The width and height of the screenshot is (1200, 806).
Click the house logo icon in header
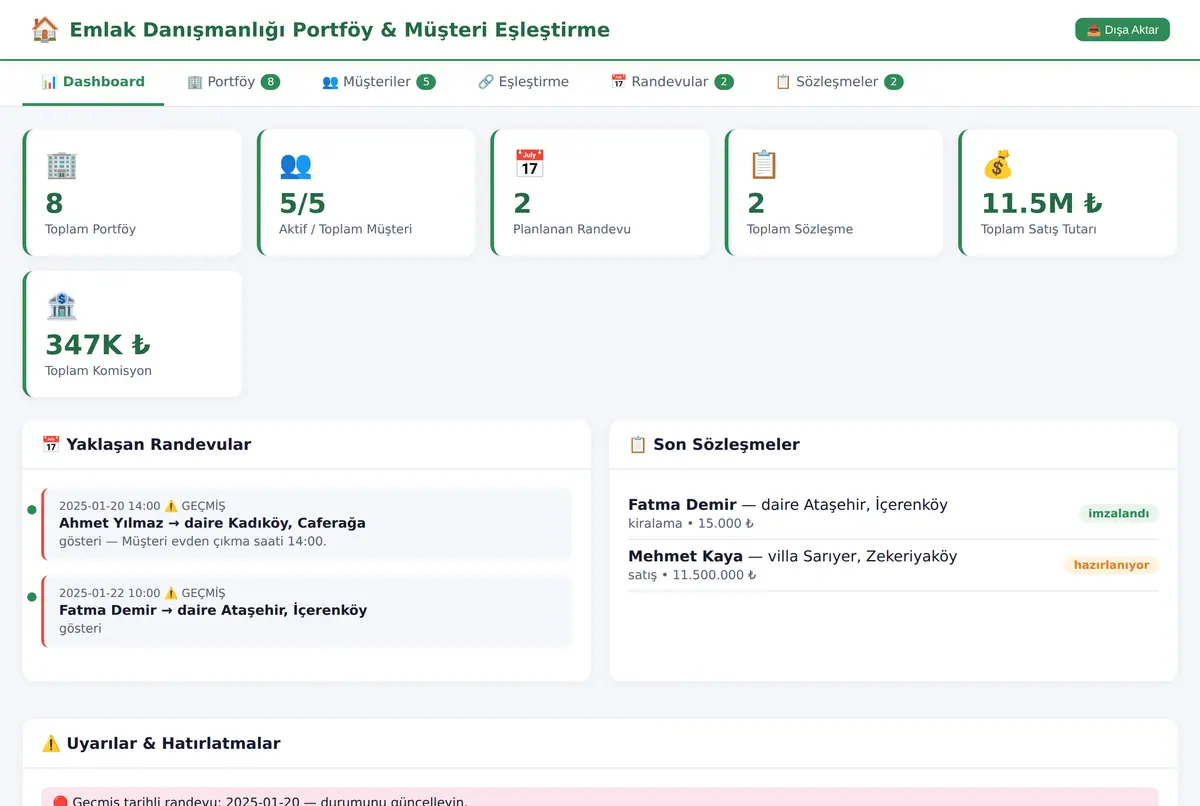coord(45,30)
